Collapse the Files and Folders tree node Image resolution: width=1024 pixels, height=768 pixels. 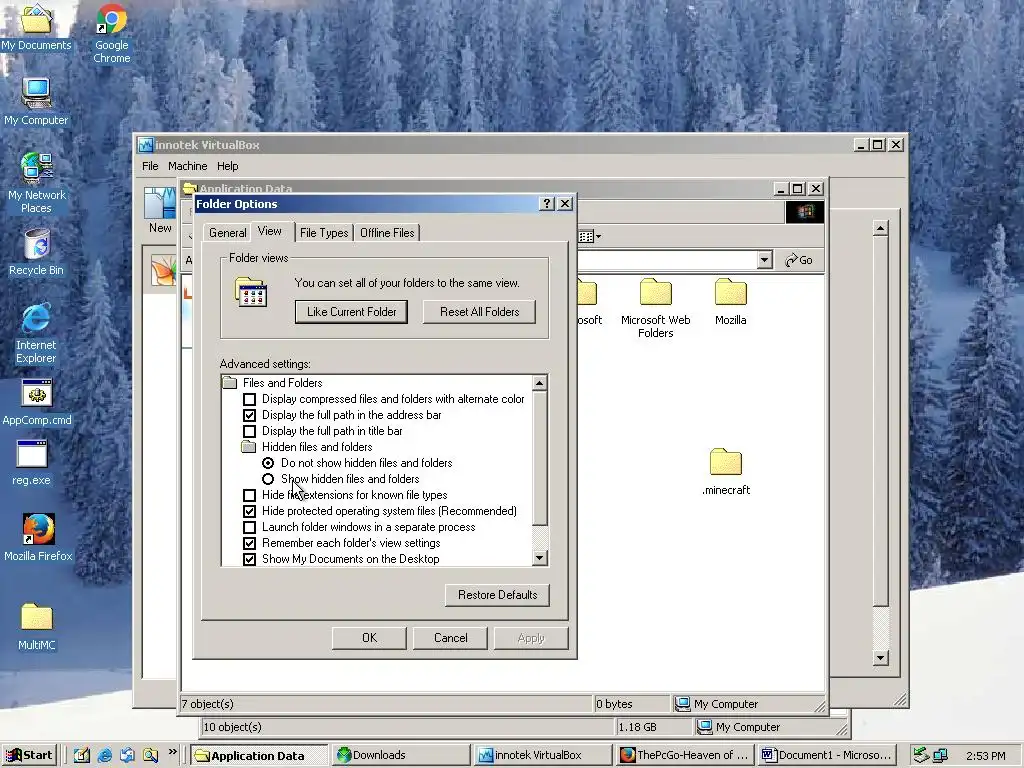pyautogui.click(x=229, y=383)
